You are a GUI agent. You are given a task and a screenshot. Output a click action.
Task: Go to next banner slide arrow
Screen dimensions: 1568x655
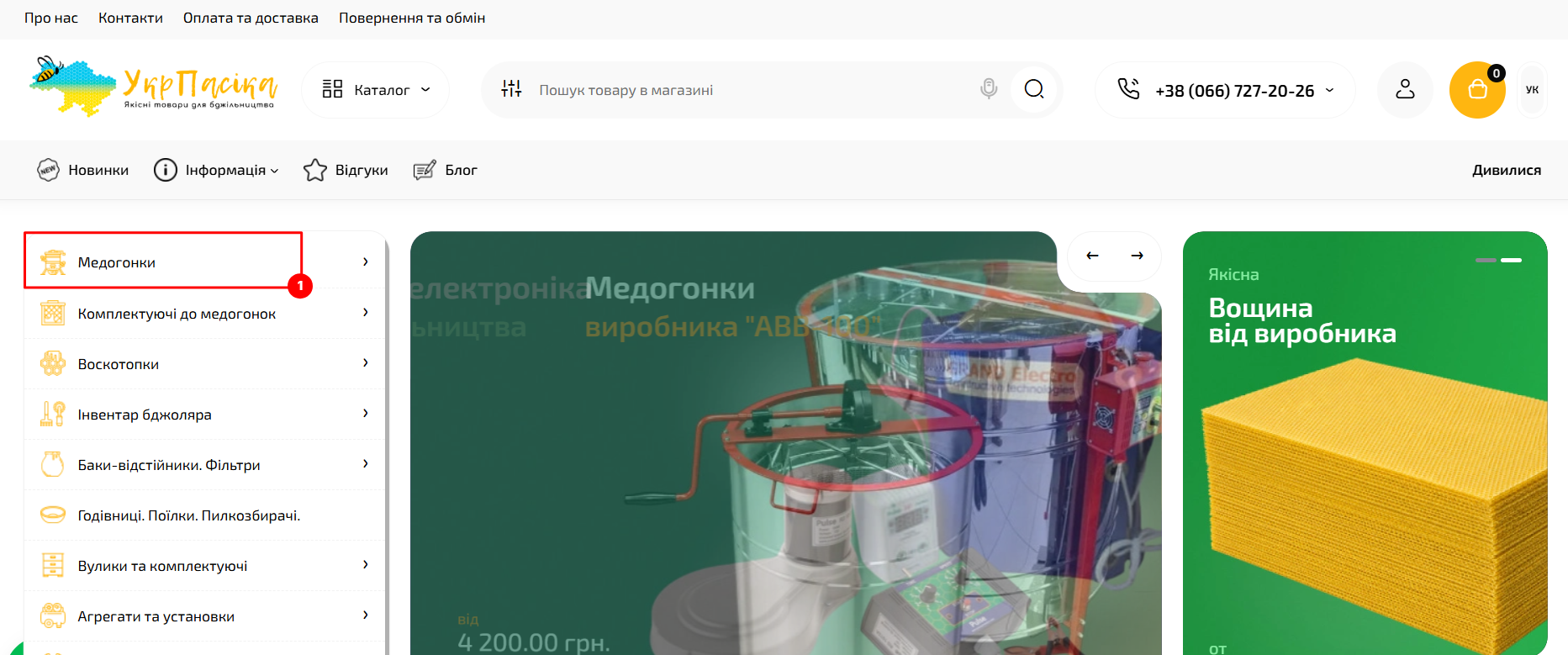pyautogui.click(x=1137, y=256)
